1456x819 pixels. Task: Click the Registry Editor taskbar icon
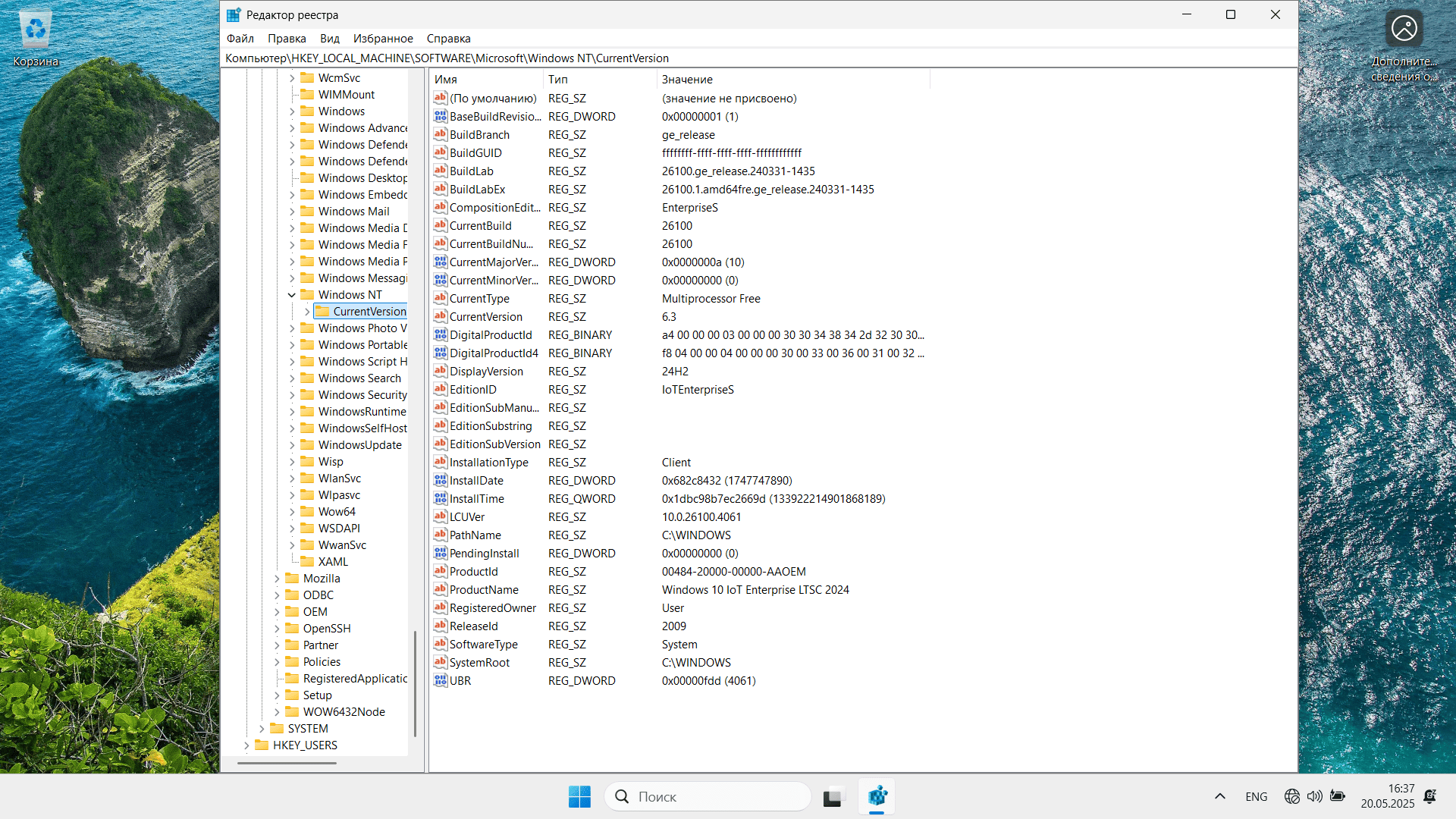(x=877, y=796)
